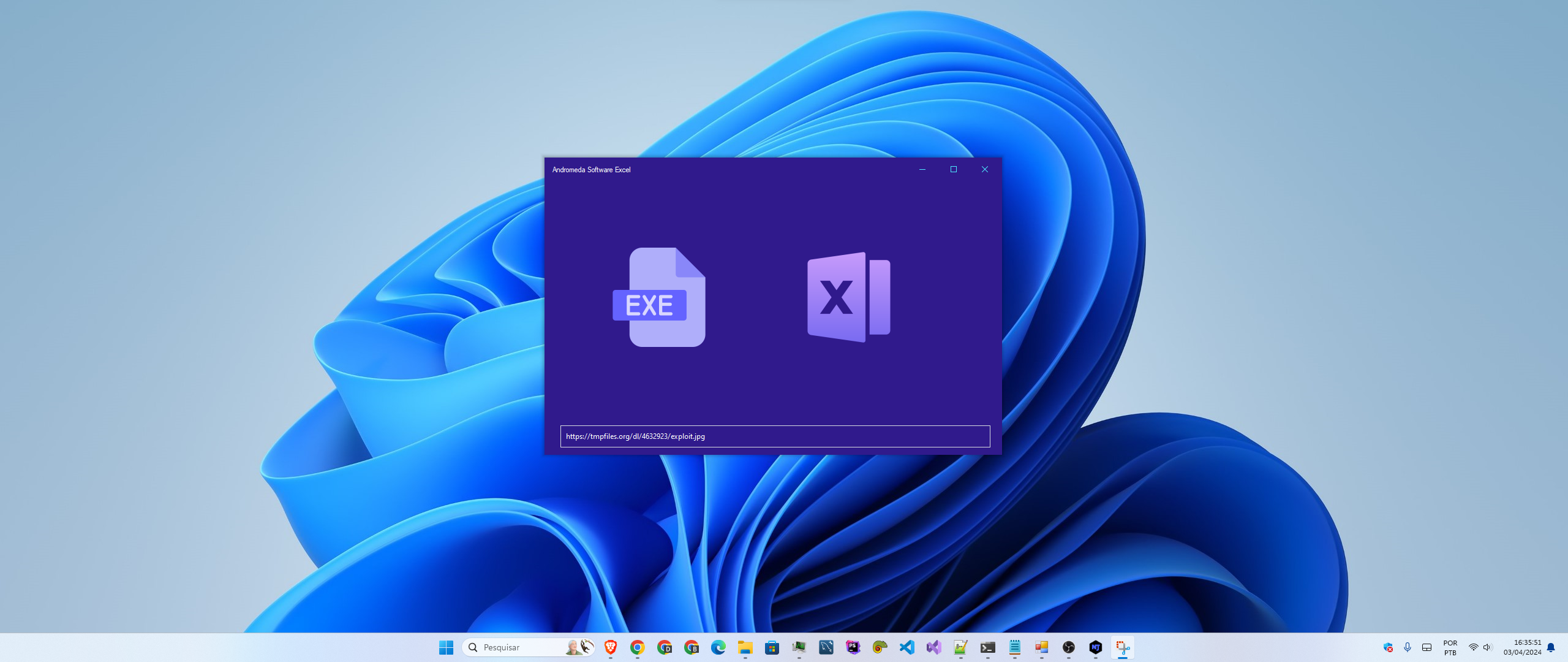
Task: Maximize the Andromeda Software Excel window
Action: pyautogui.click(x=953, y=169)
